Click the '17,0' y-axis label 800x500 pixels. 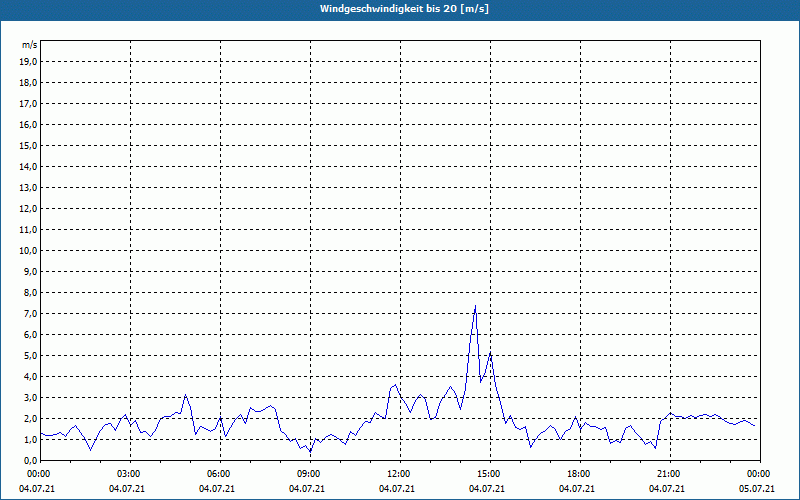[29, 104]
